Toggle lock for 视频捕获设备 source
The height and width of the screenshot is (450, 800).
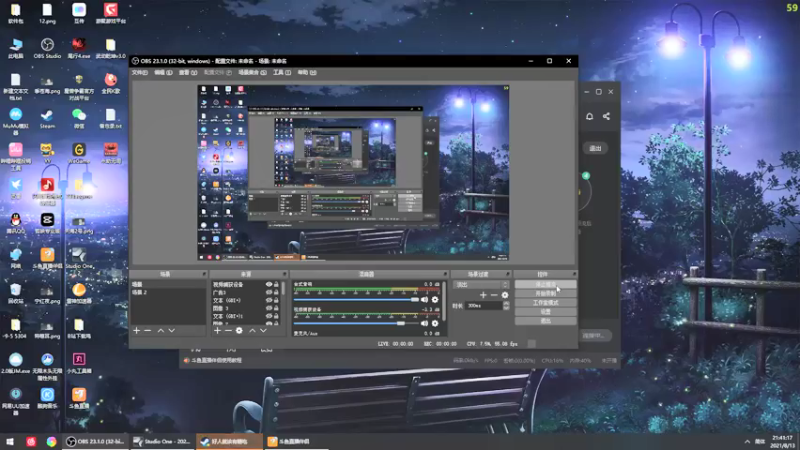coord(277,285)
